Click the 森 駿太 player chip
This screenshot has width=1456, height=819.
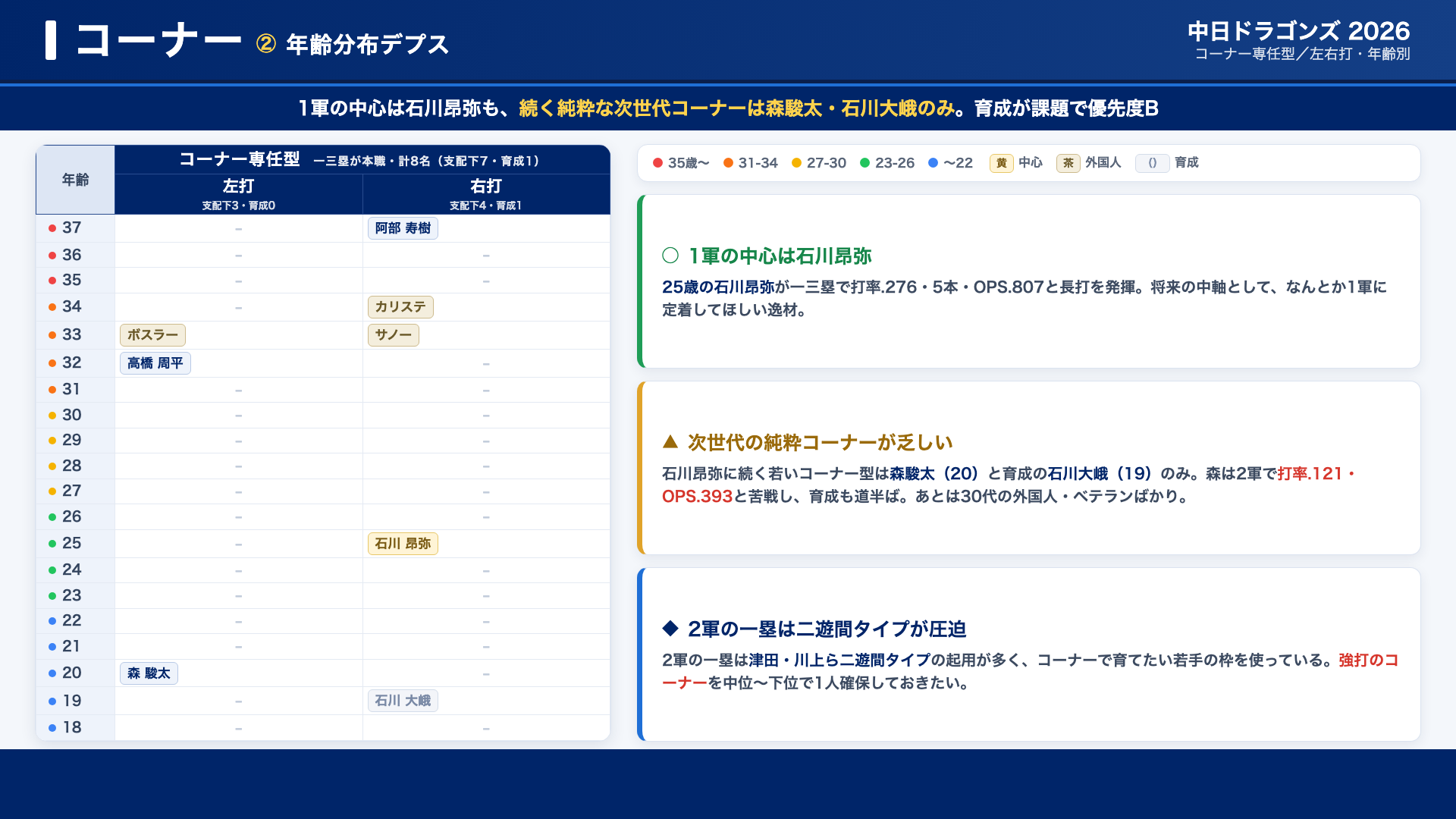149,673
